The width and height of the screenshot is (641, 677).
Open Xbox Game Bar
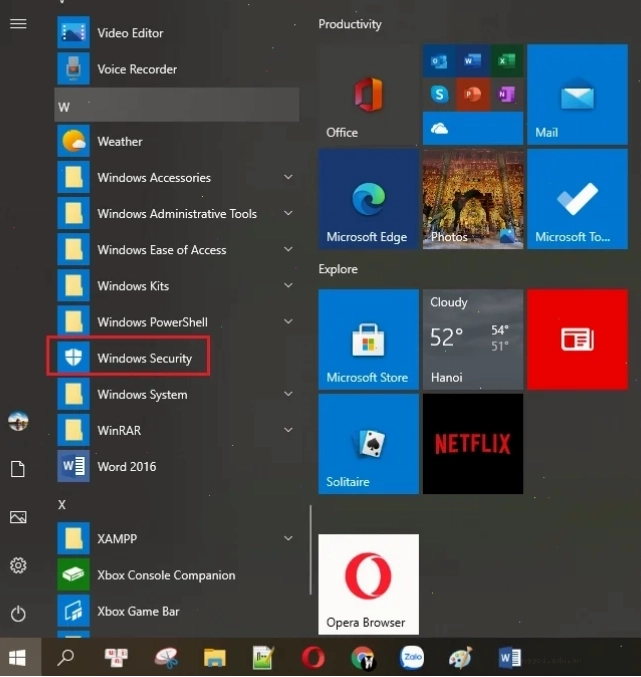coord(176,611)
